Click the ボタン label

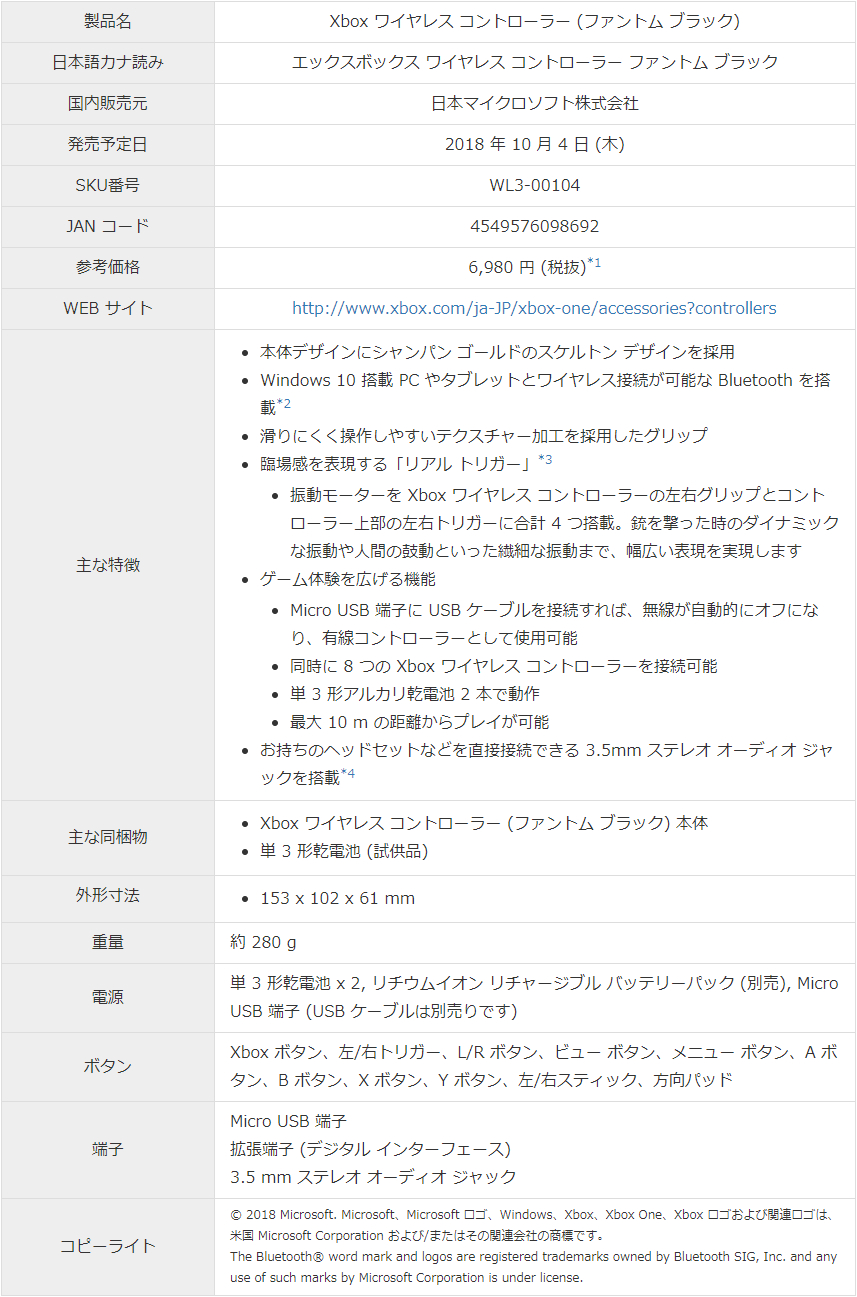(107, 1066)
